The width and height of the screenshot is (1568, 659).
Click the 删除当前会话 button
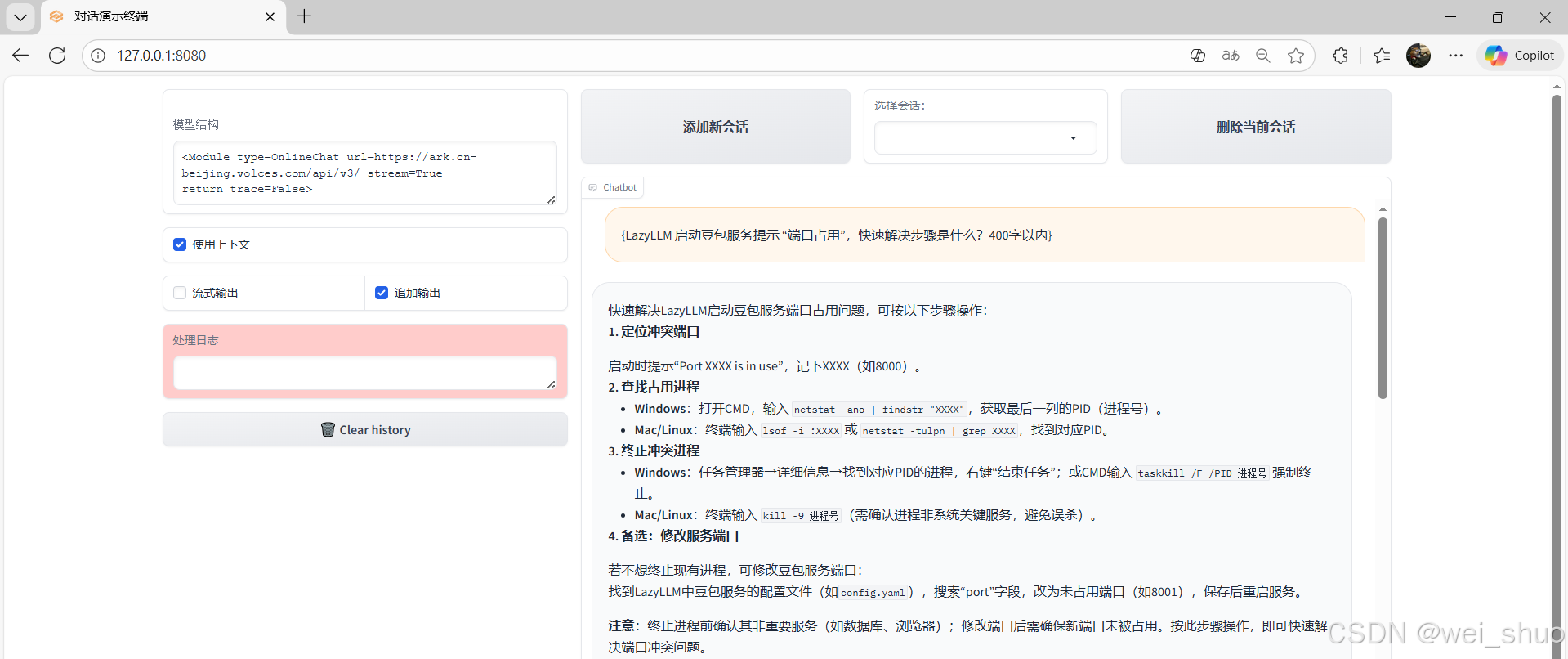(x=1256, y=127)
